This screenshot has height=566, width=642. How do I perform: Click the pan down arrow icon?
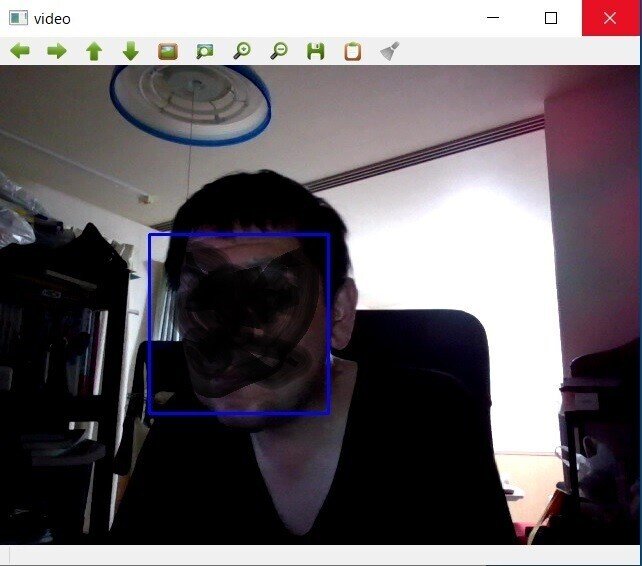coord(131,51)
